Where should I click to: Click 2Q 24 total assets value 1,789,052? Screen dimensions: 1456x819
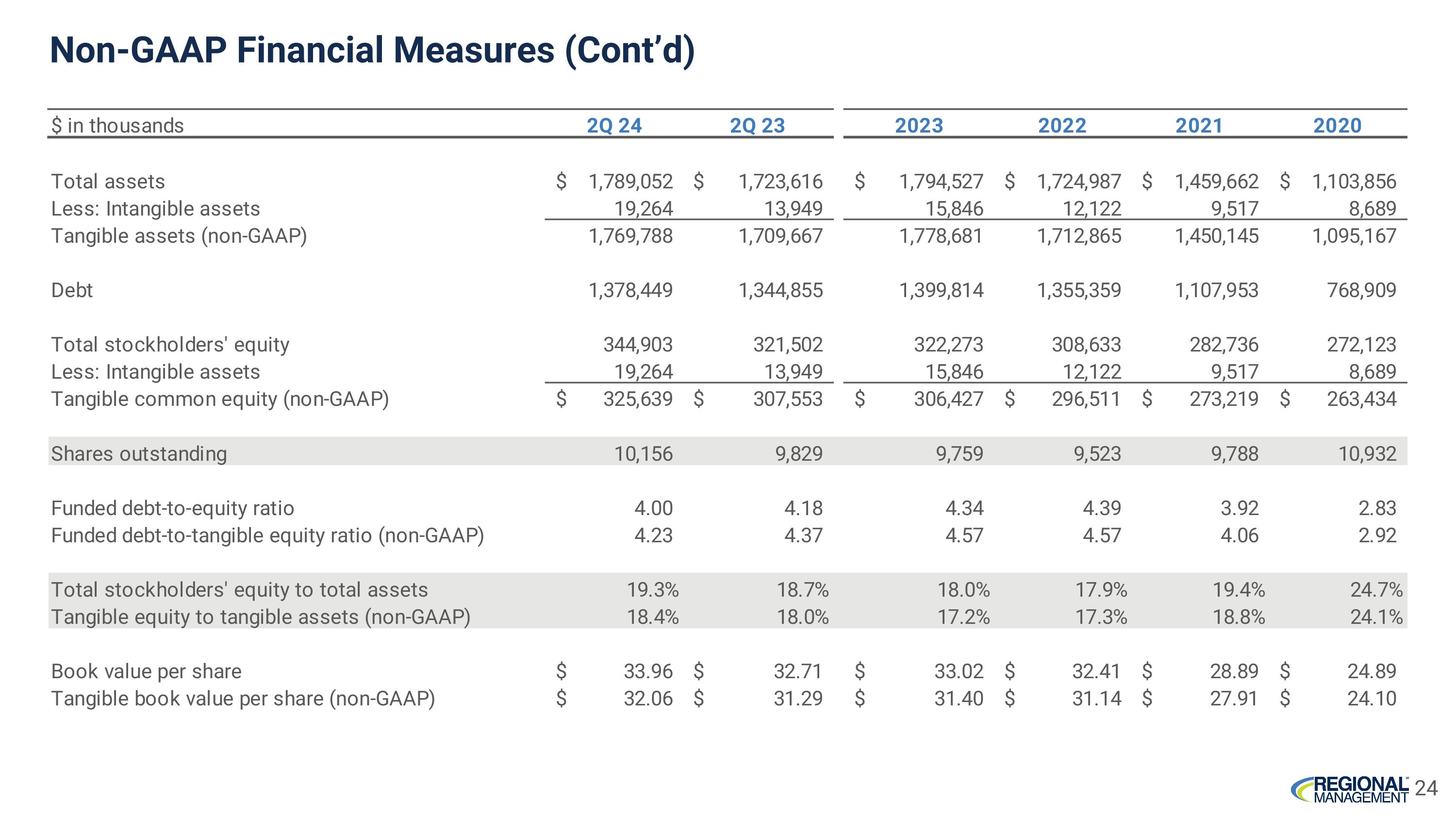(x=630, y=182)
